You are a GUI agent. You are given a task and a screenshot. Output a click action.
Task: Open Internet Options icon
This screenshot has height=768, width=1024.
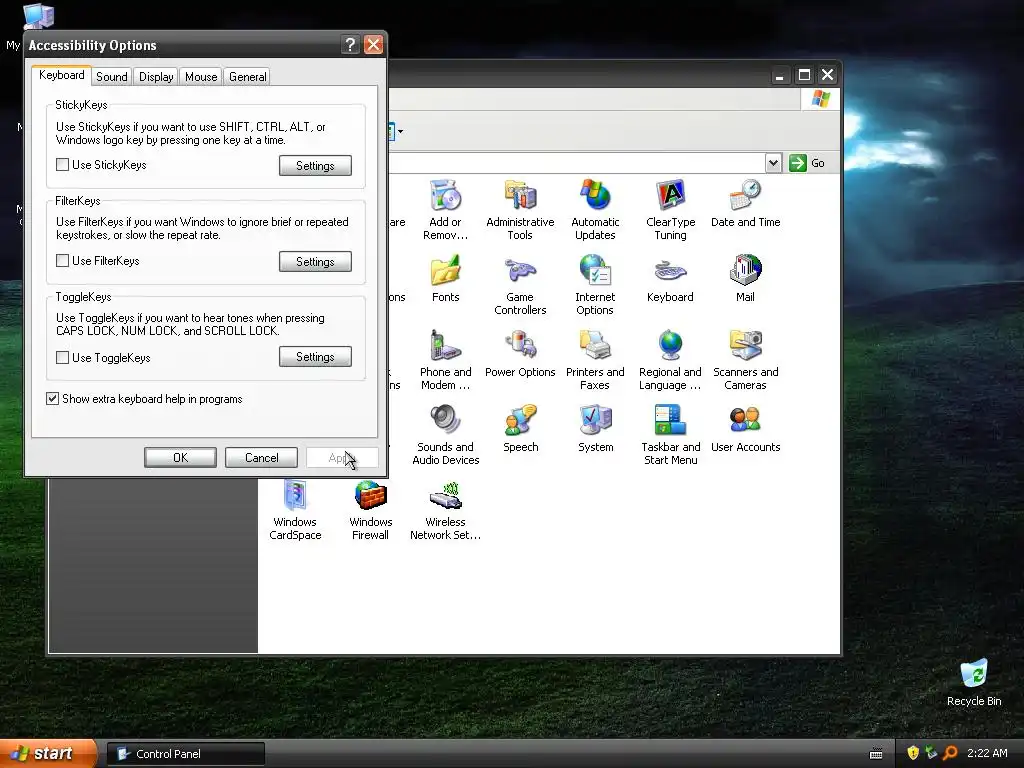click(595, 285)
